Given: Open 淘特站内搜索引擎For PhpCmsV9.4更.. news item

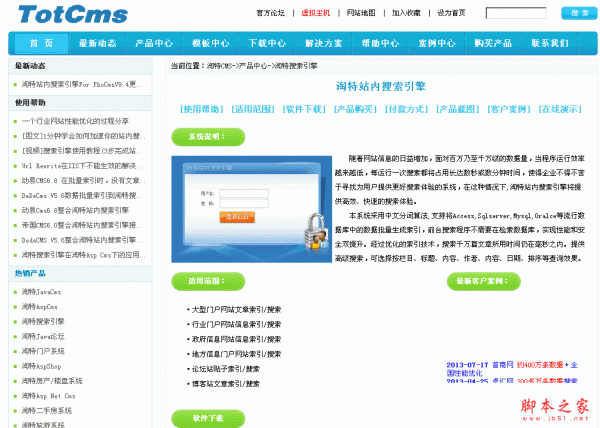Looking at the screenshot, I should 82,84.
